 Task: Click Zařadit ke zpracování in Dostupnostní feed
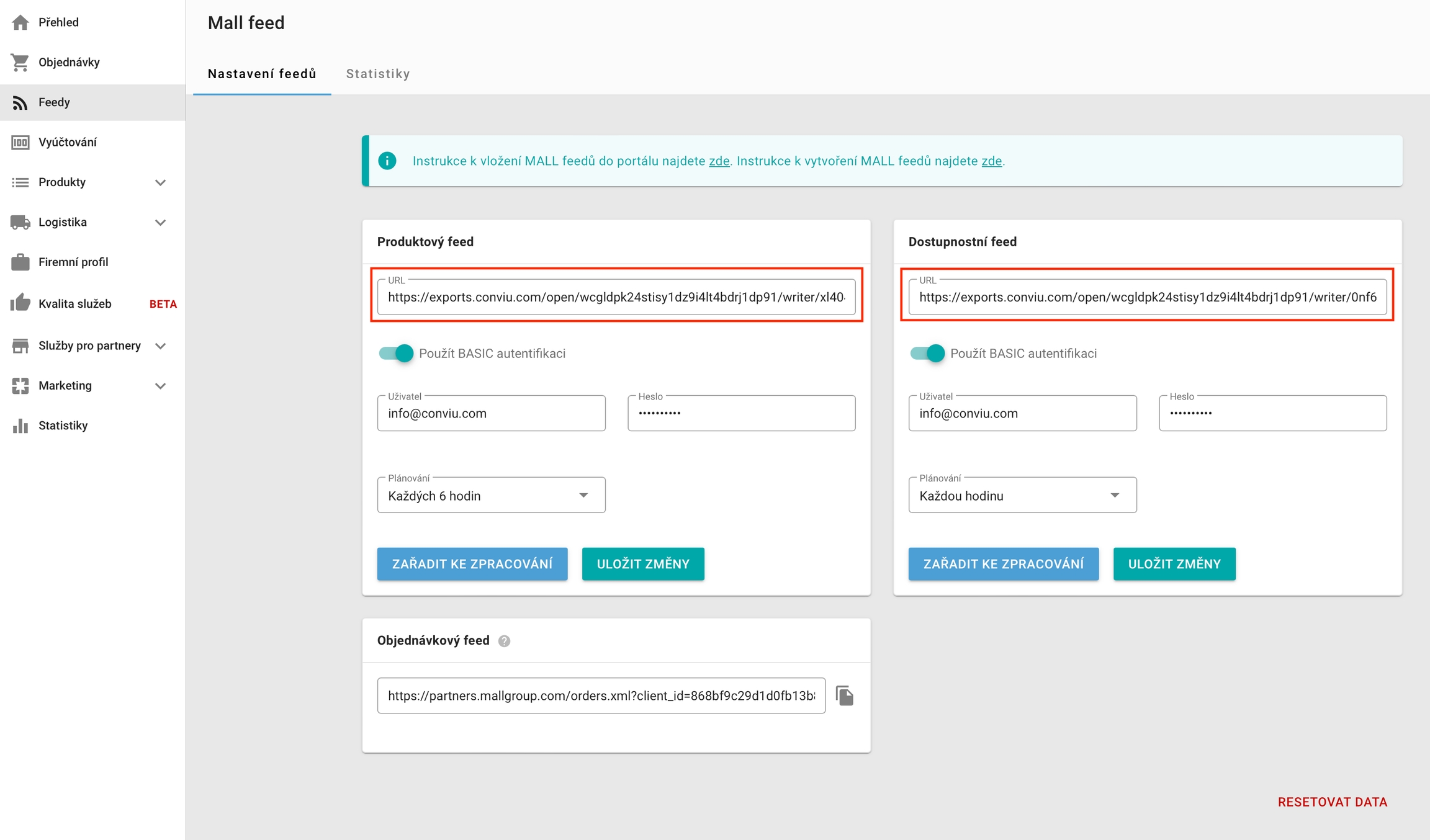[1003, 563]
